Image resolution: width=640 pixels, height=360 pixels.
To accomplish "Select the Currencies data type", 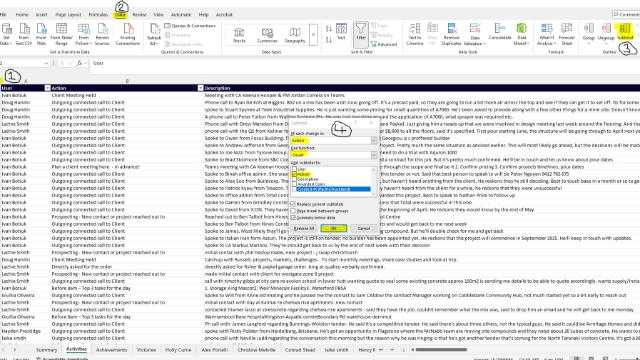I will click(267, 35).
